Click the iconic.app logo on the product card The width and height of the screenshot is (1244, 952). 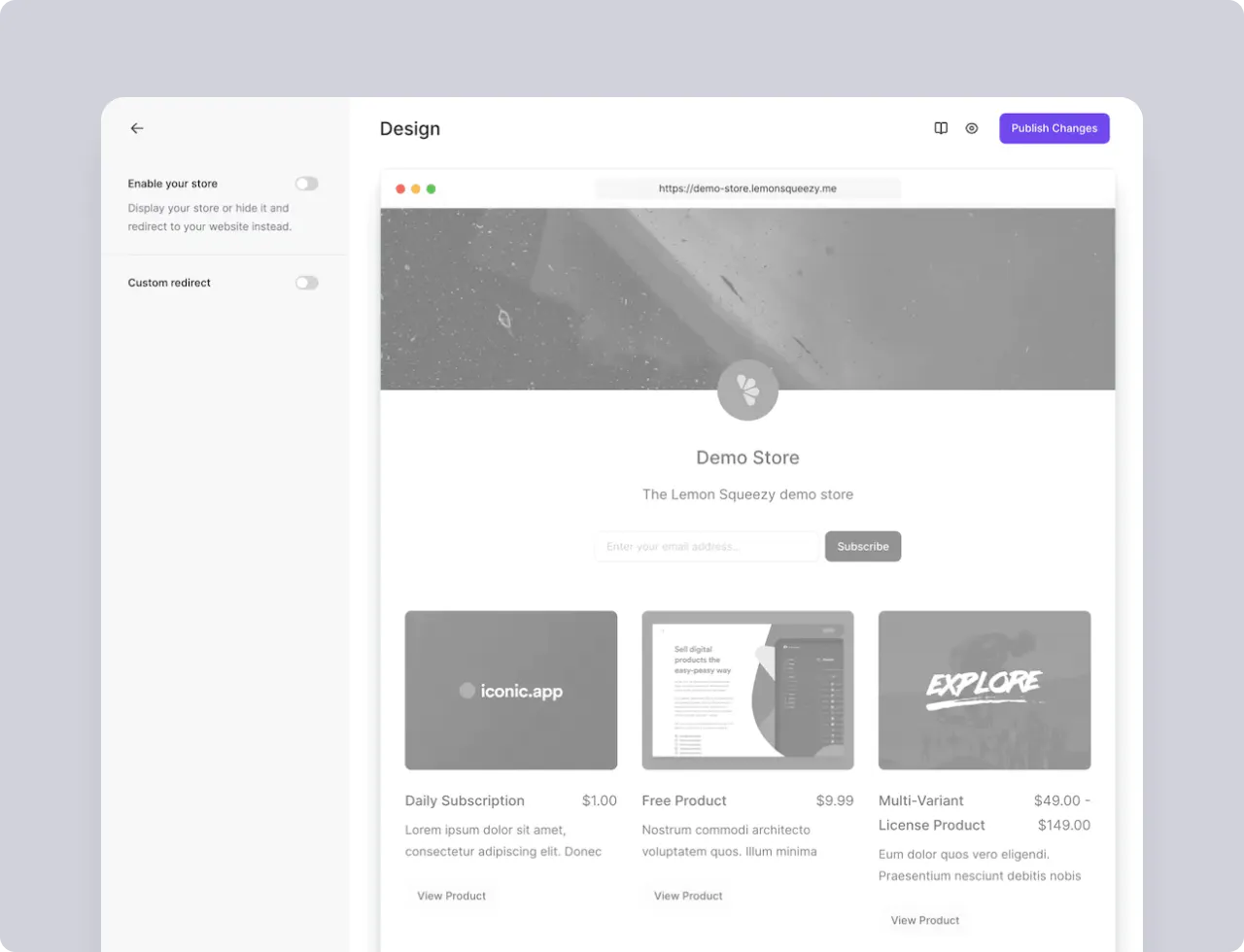tap(510, 690)
